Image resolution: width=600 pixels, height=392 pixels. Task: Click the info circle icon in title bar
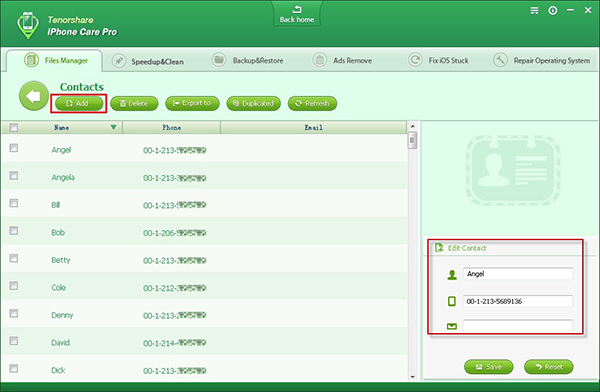tap(553, 11)
